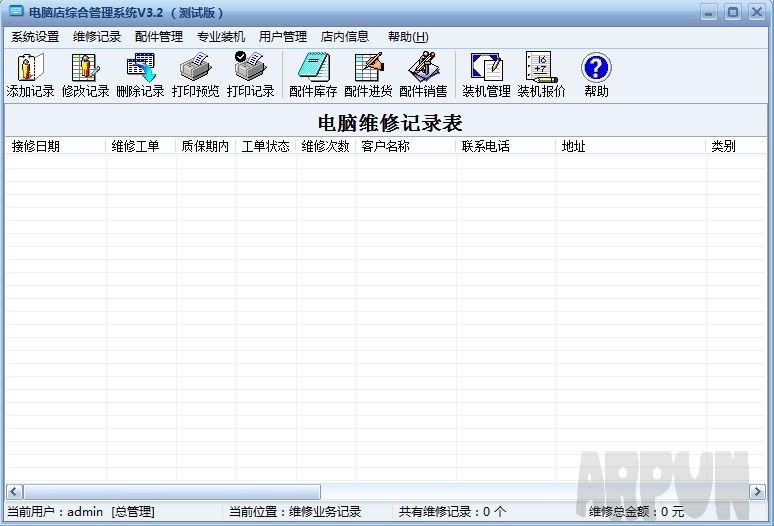Click the 维修次数 column header

[x=326, y=146]
